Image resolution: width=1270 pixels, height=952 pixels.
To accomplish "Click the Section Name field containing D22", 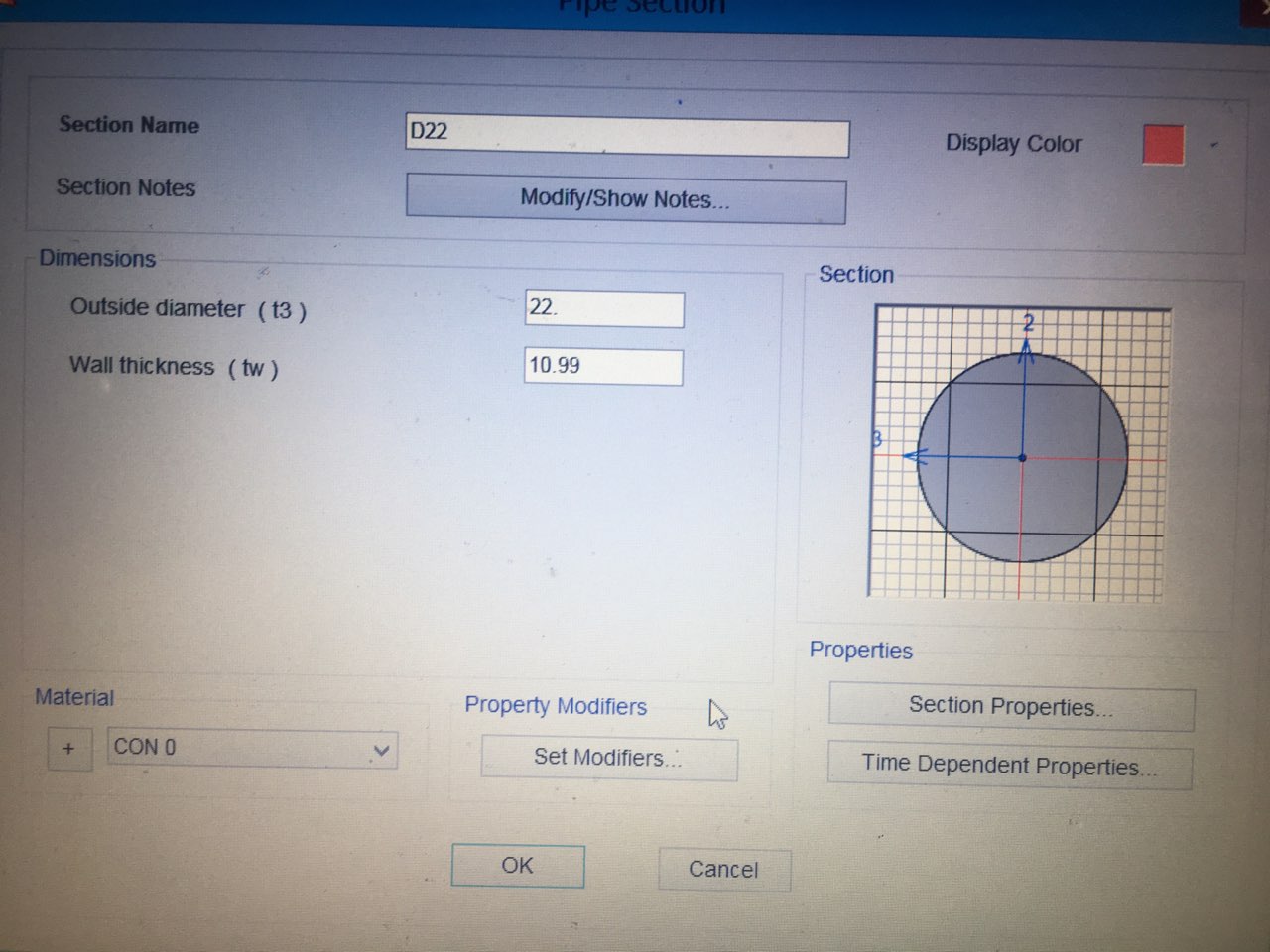I will click(627, 135).
